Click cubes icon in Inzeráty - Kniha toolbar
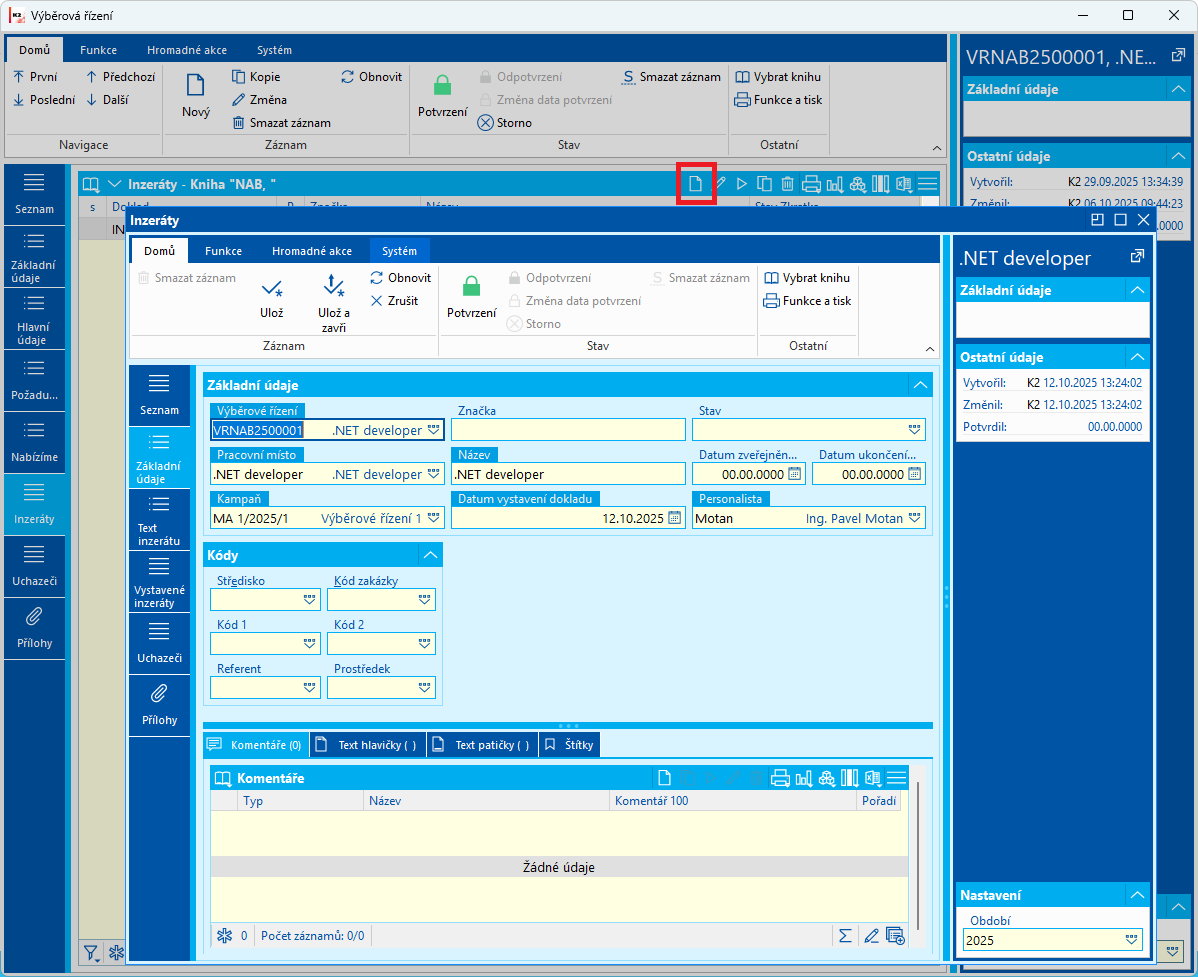Image resolution: width=1198 pixels, height=977 pixels. [x=857, y=183]
